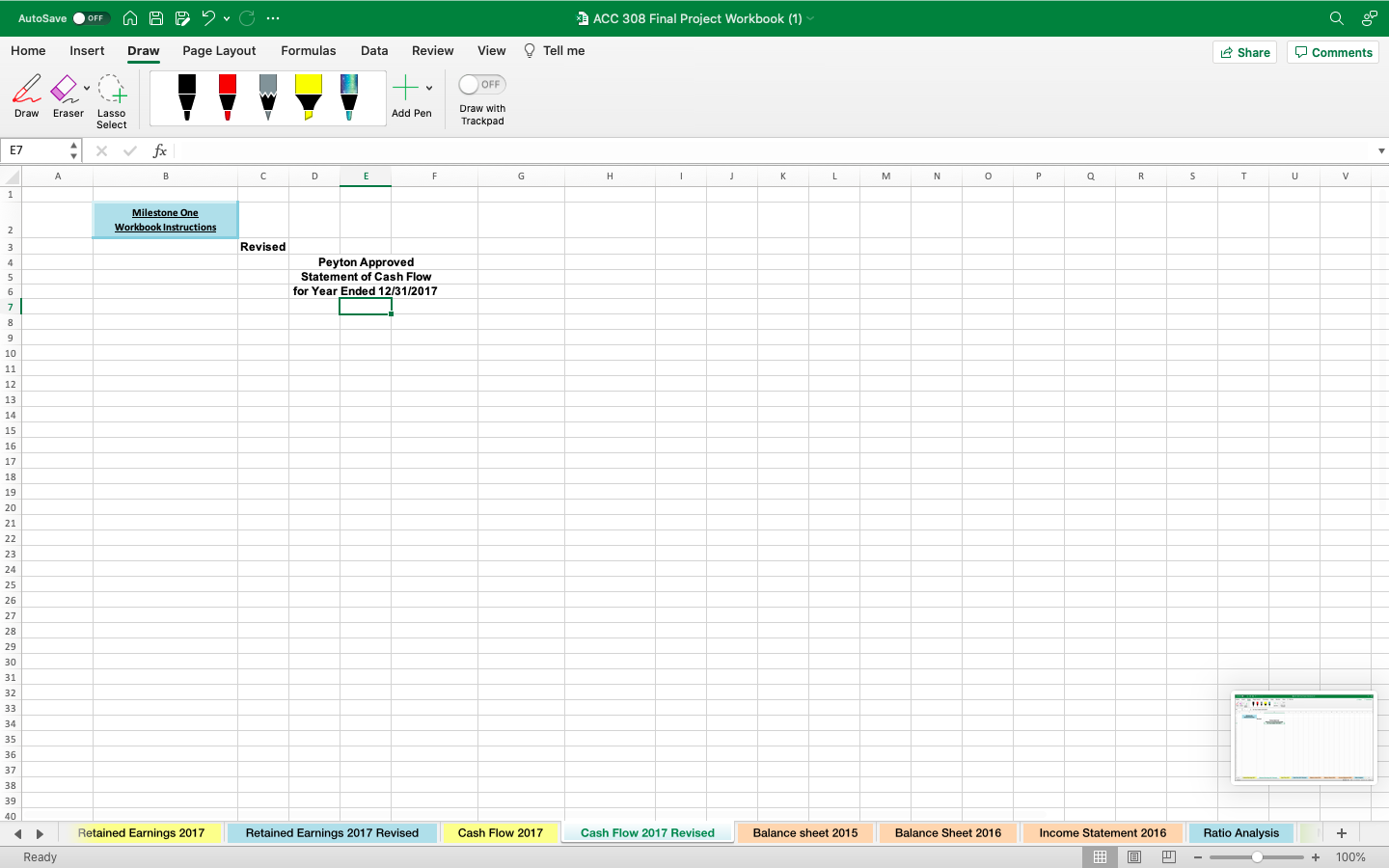Switch to the Home ribbon tab
Image resolution: width=1389 pixels, height=868 pixels.
pos(28,51)
